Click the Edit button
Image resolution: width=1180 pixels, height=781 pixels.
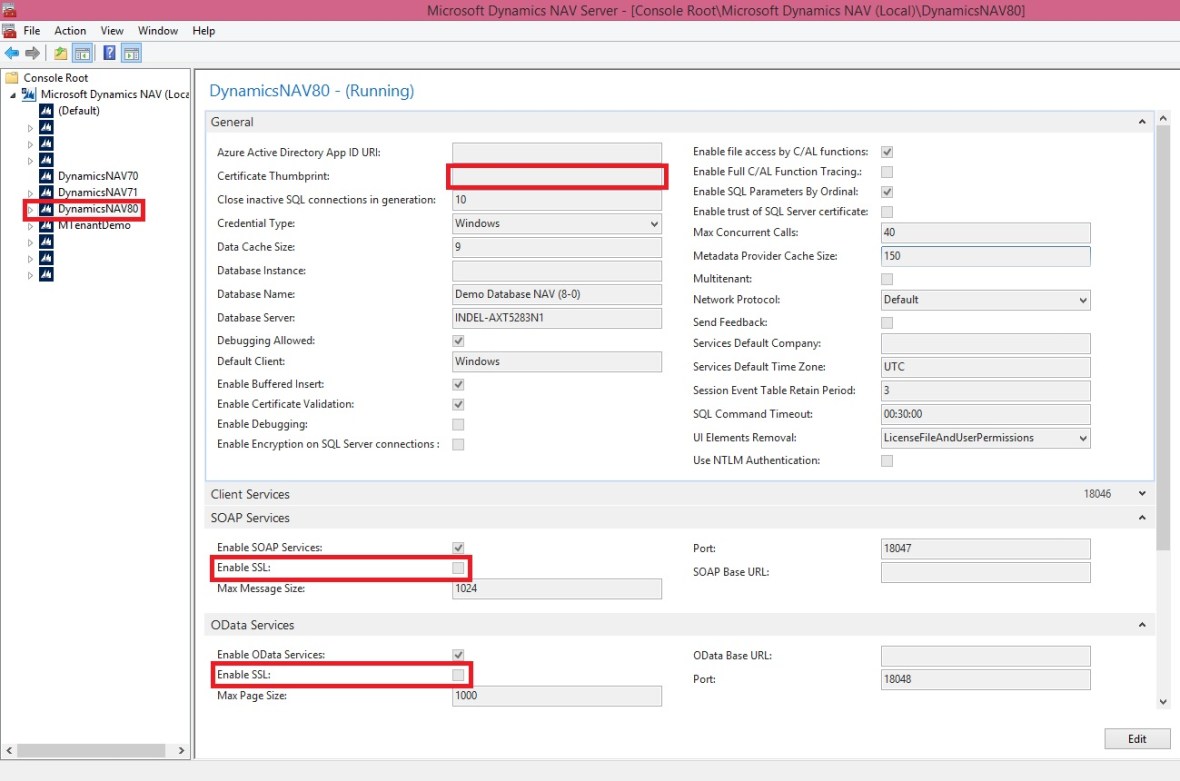click(x=1137, y=739)
